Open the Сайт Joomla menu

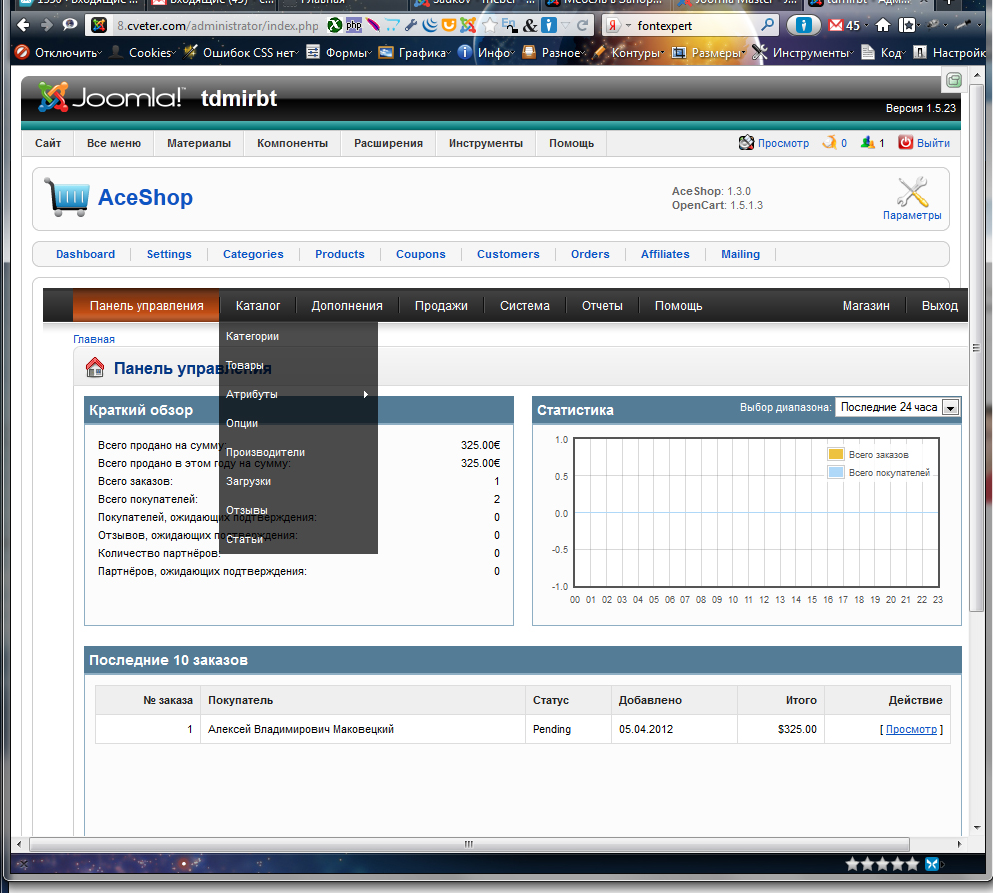[x=48, y=143]
